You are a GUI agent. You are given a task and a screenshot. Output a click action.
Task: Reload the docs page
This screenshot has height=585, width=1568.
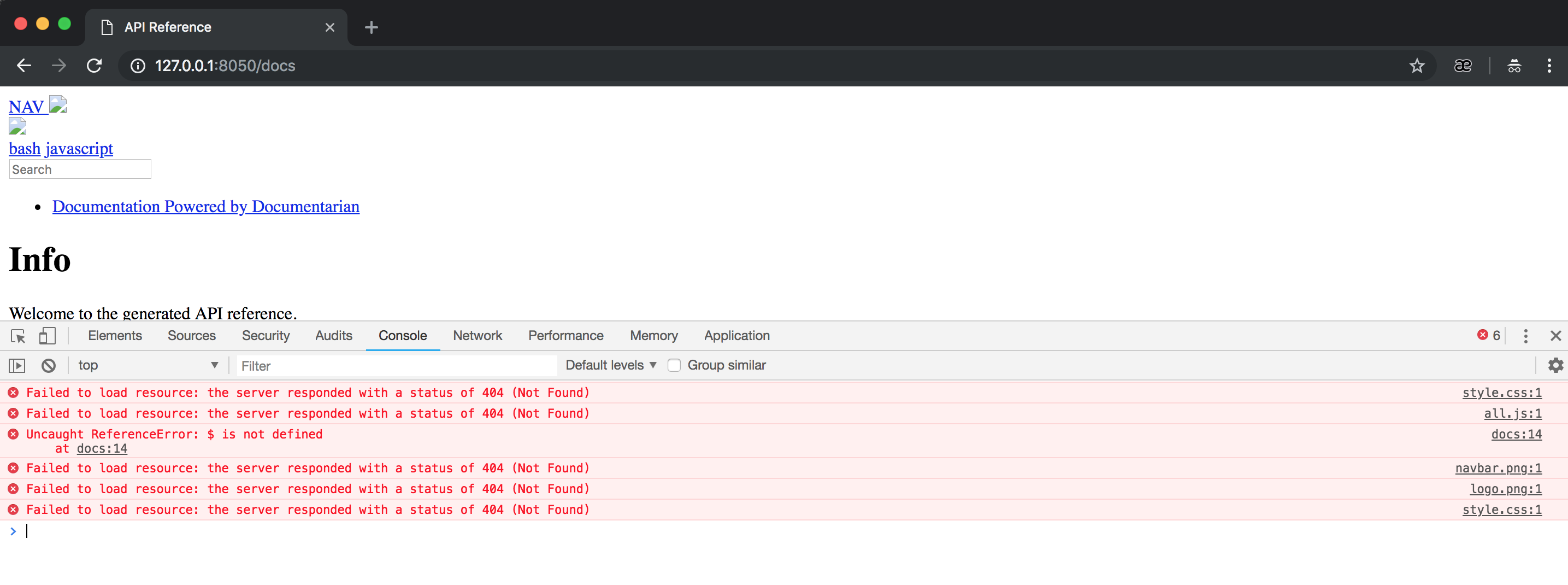(x=95, y=65)
